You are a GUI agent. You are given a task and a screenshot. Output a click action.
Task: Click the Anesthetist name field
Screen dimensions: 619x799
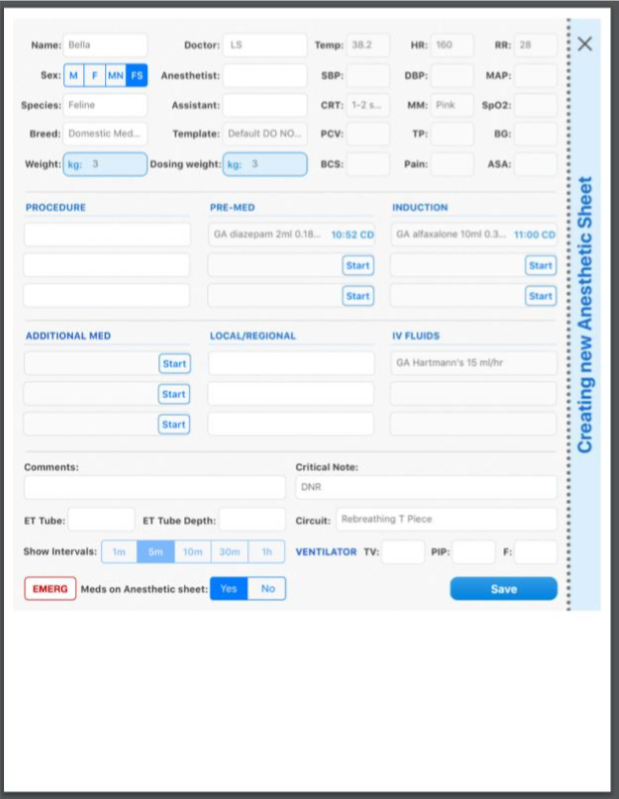(x=264, y=75)
